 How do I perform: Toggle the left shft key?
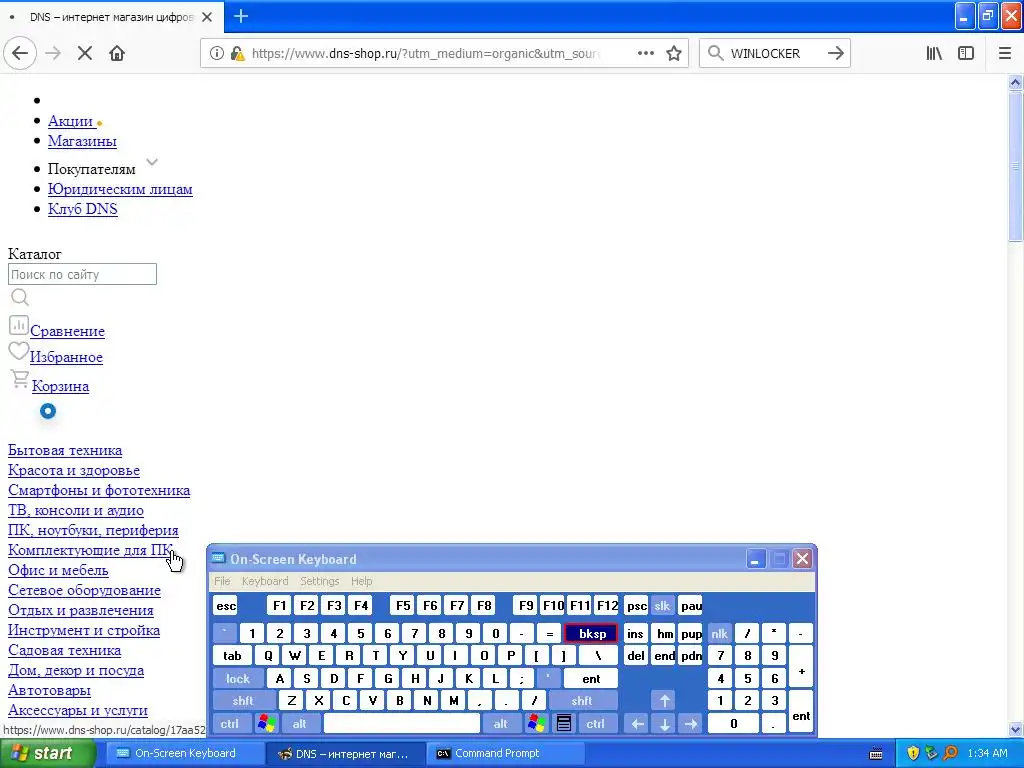pyautogui.click(x=243, y=701)
